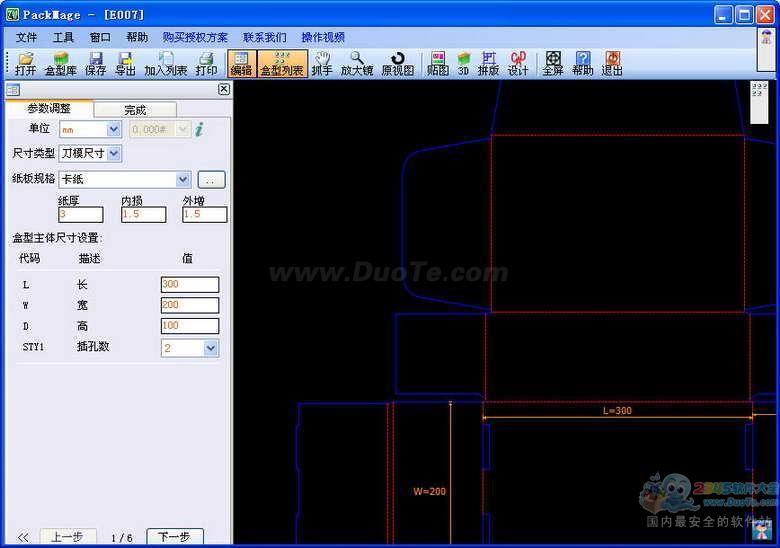This screenshot has width=780, height=548.
Task: Click the 购买授权方案 purchase license link
Action: 195,37
